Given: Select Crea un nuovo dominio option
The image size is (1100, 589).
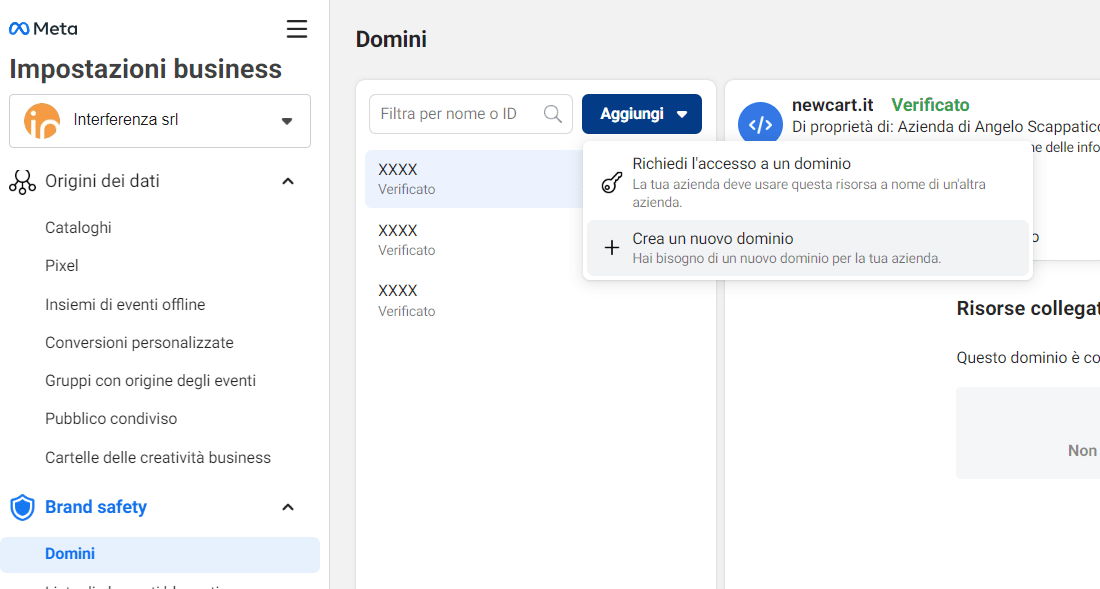Looking at the screenshot, I should [807, 248].
